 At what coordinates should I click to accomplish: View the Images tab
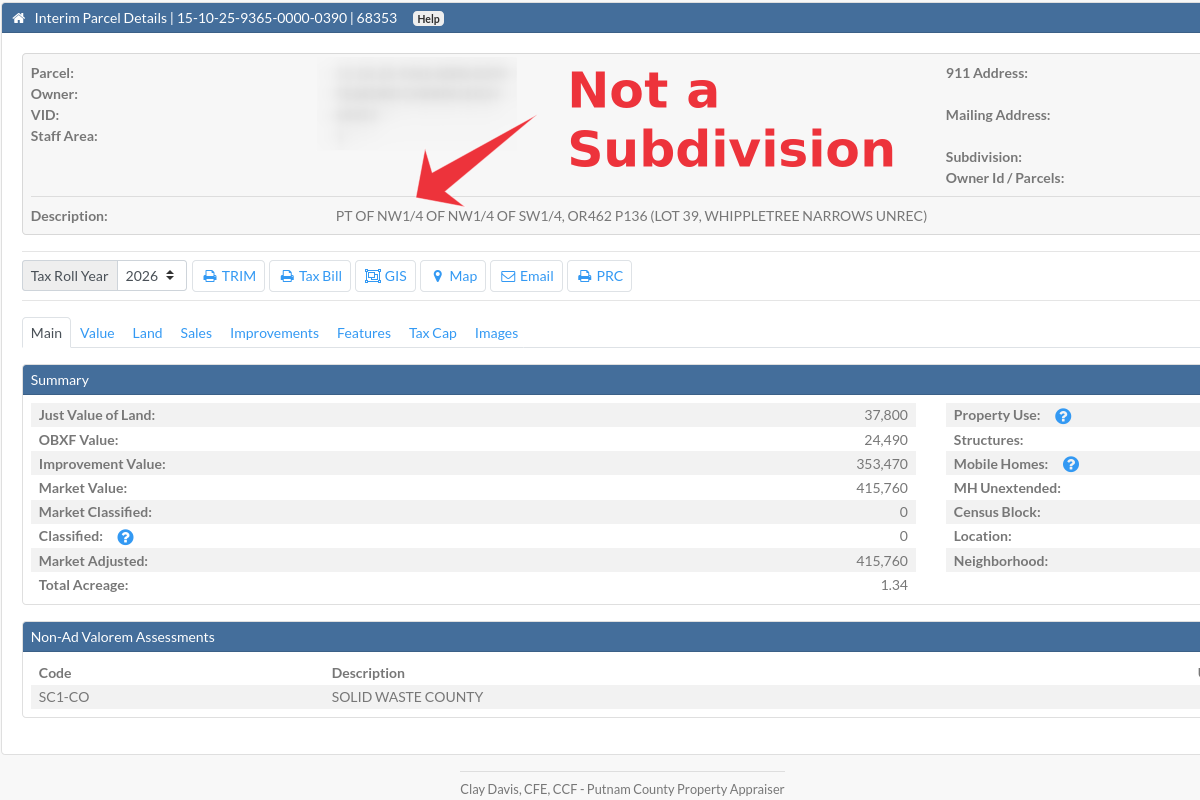pos(496,333)
